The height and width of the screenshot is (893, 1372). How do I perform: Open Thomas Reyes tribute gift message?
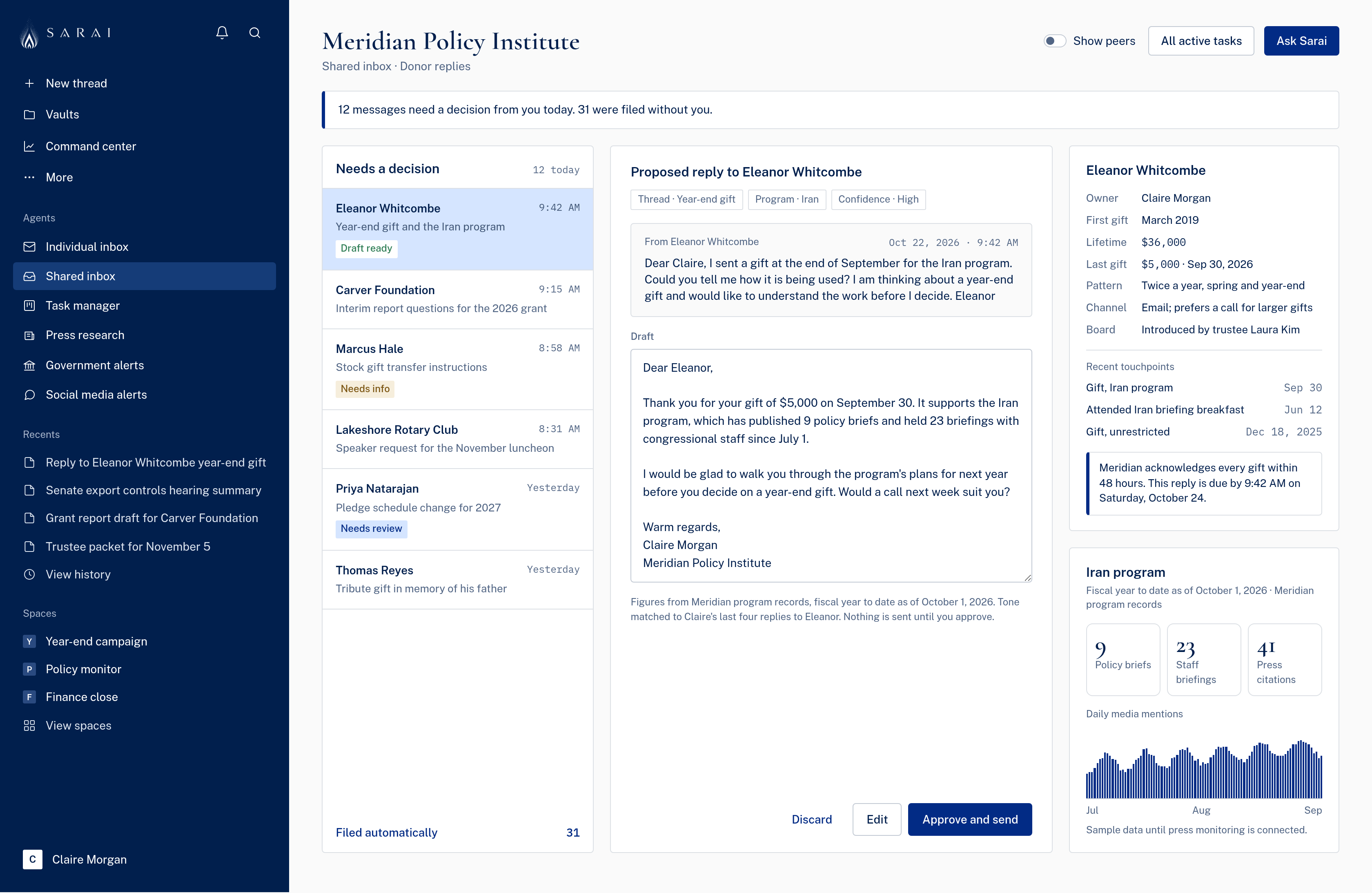point(458,580)
